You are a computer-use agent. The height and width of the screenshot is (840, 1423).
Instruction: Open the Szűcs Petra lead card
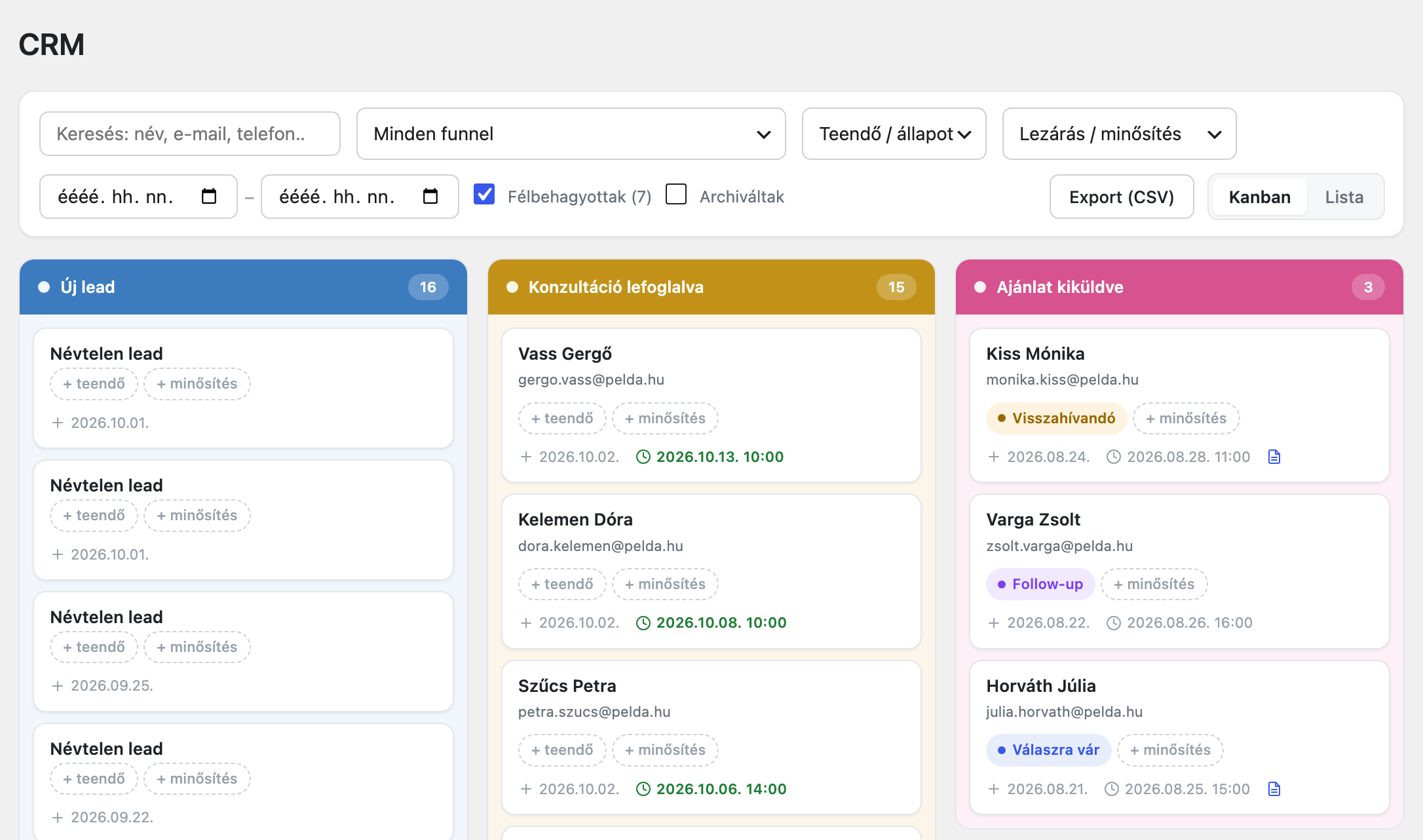click(x=711, y=738)
